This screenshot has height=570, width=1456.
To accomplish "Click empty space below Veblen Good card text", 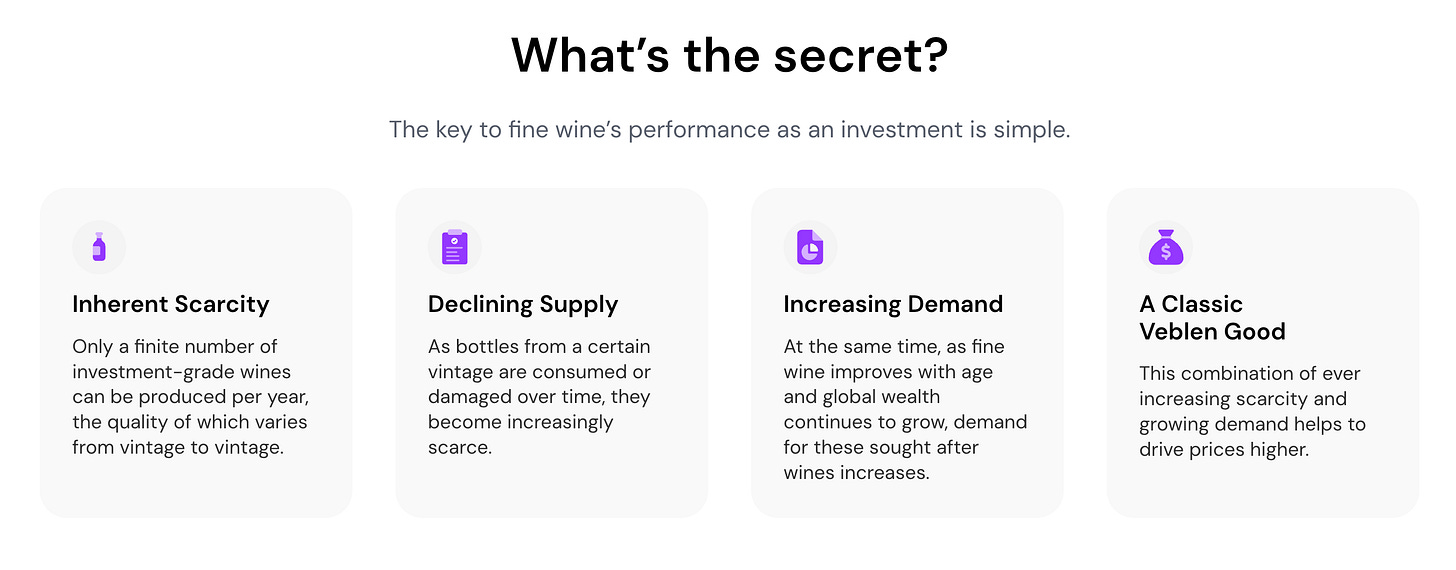I will (x=1262, y=487).
